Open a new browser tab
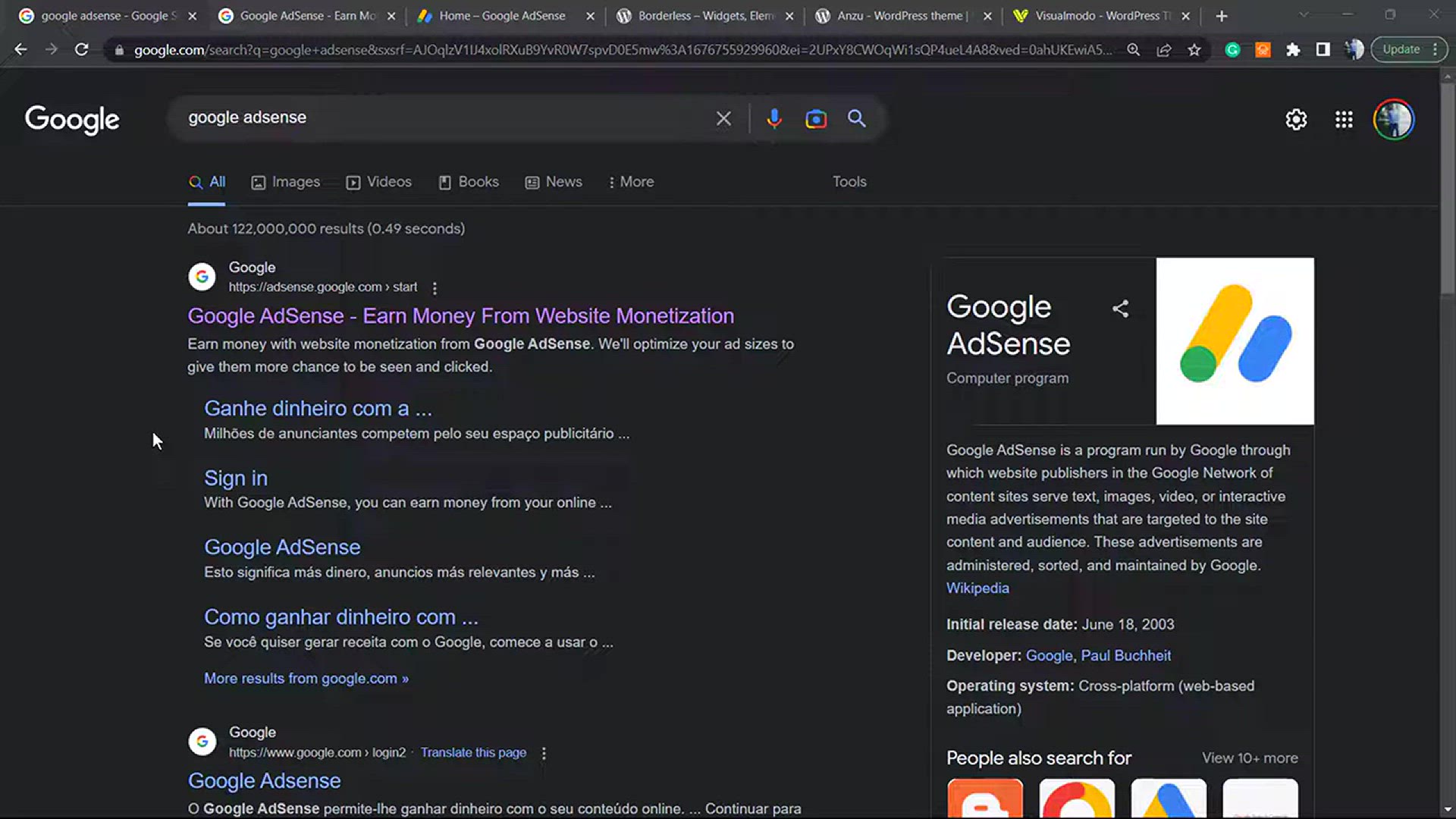Image resolution: width=1456 pixels, height=819 pixels. 1221,16
